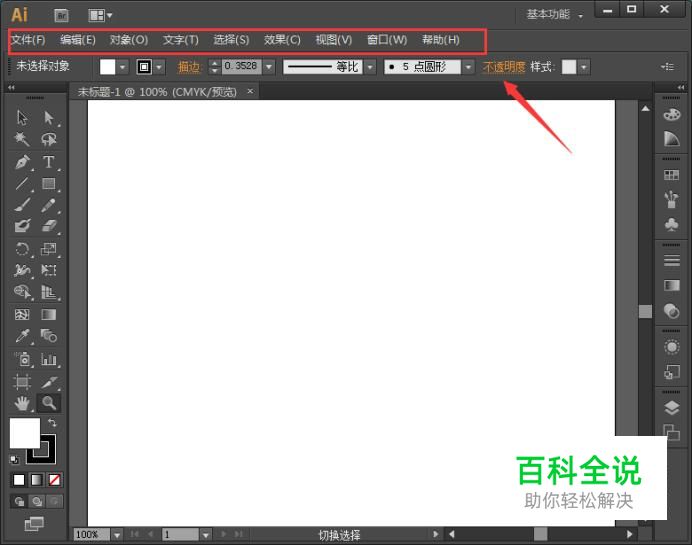Select the Symbol Sprayer tool

point(22,359)
